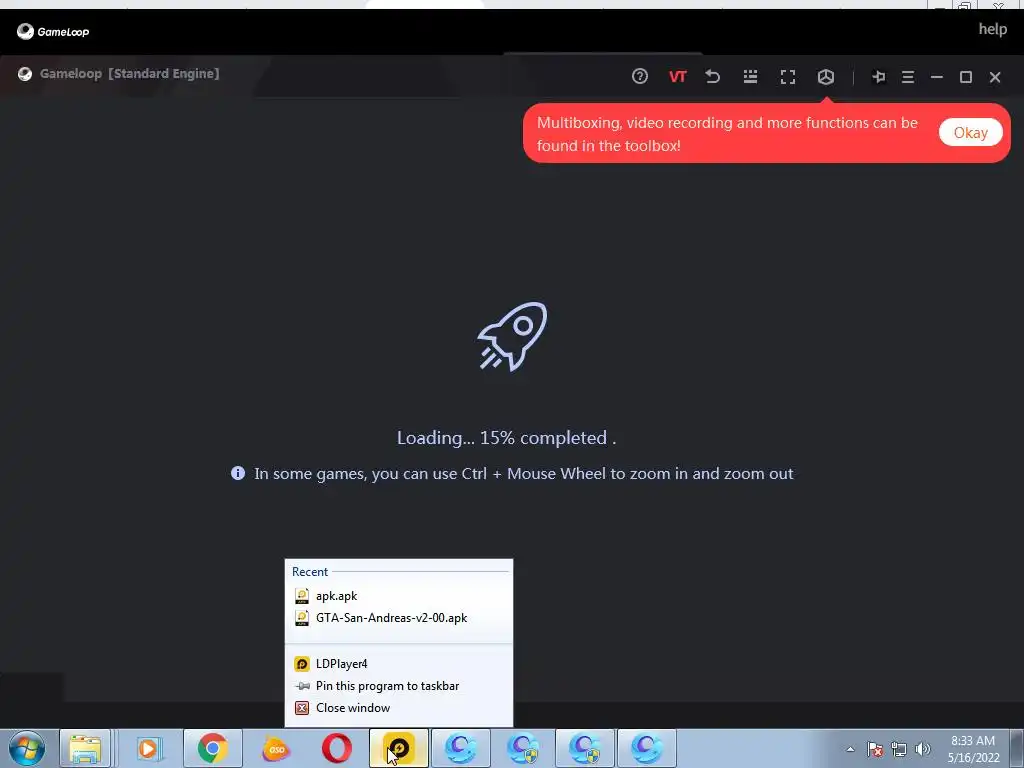Click the 'Loading... 15% completed' text
Viewport: 1024px width, 768px height.
tap(506, 438)
